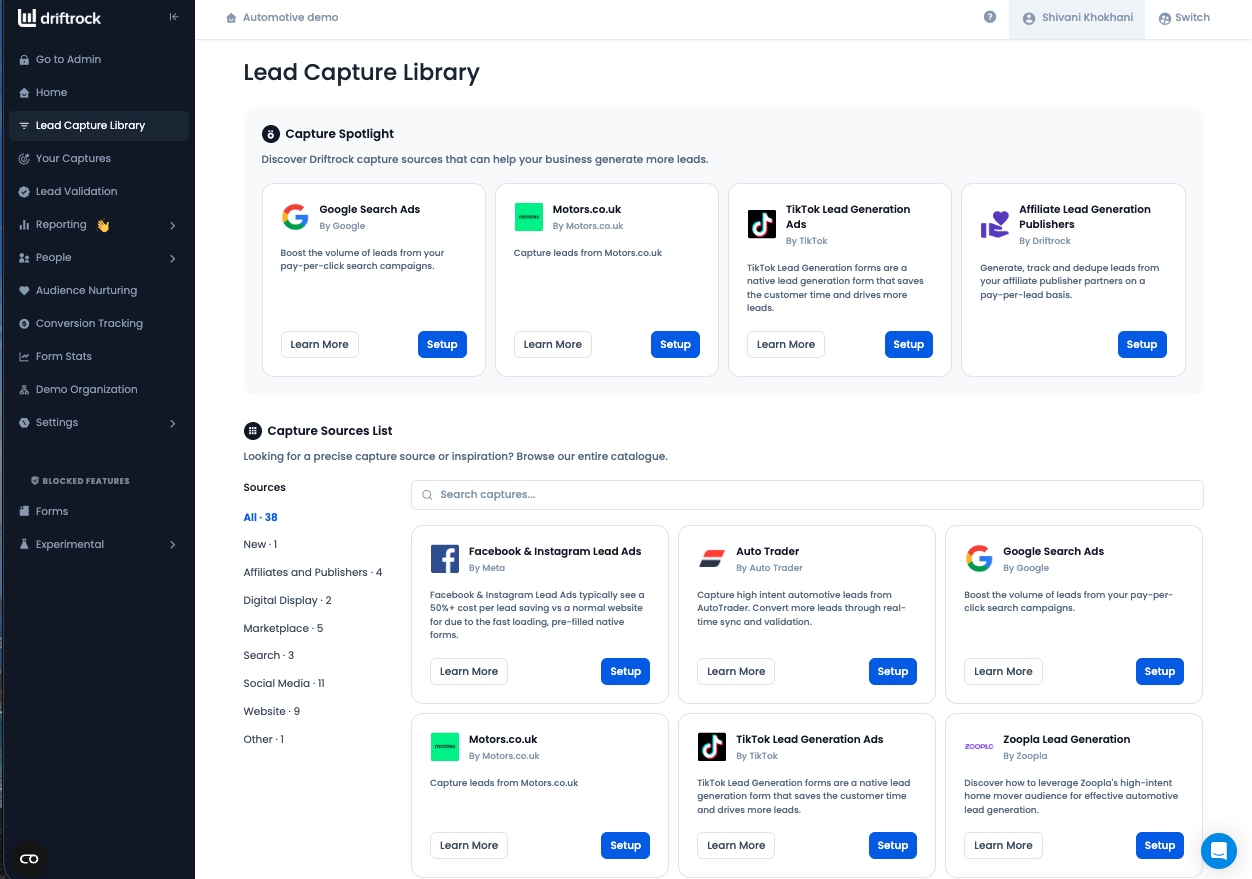Click Learn More on Facebook & Instagram Lead Ads

coord(469,672)
